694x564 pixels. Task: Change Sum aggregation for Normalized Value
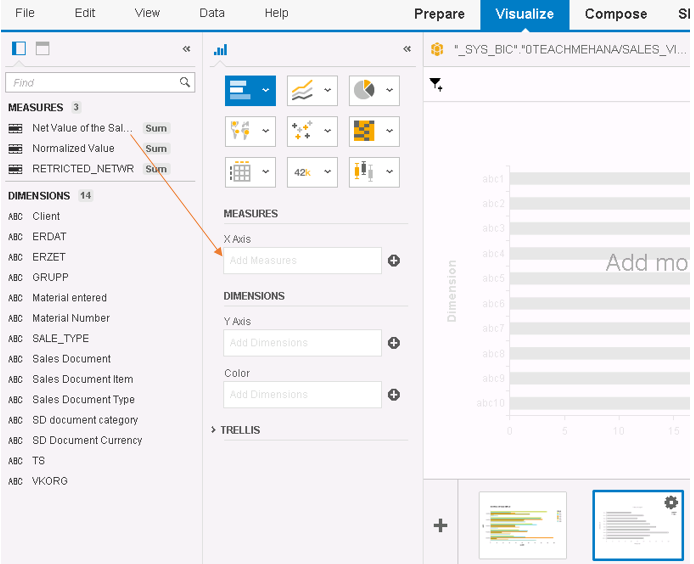(156, 149)
